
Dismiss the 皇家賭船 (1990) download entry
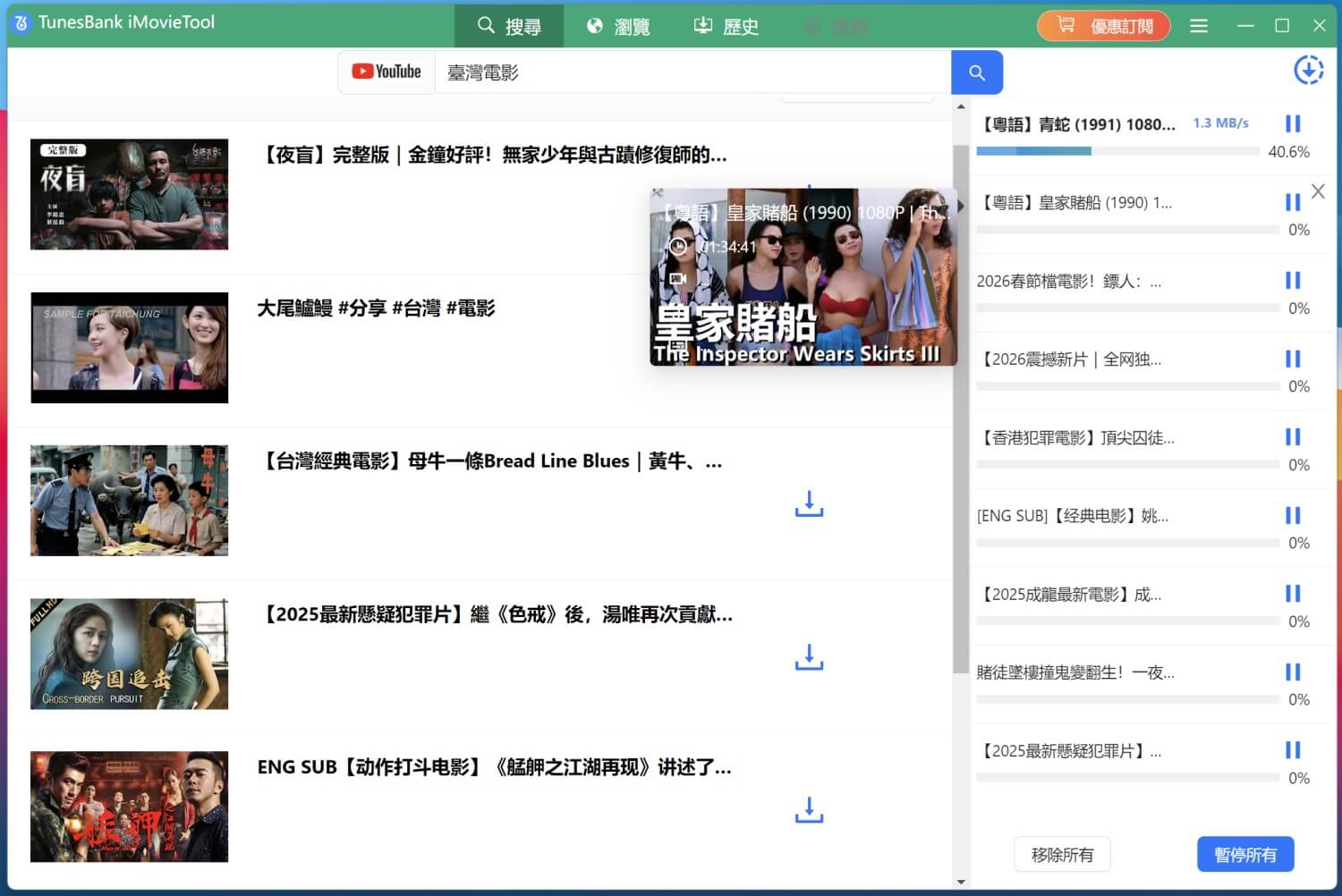tap(1318, 190)
